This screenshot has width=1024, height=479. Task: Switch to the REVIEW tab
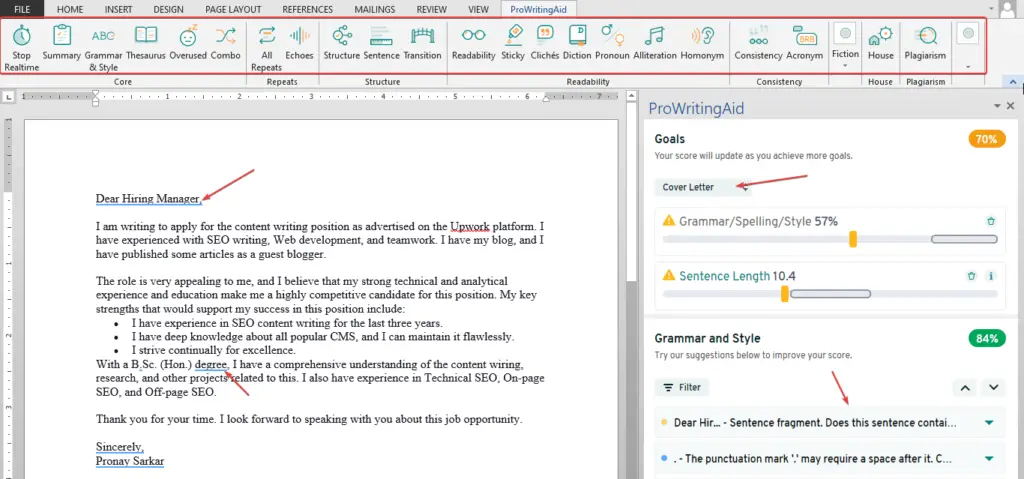tap(431, 9)
